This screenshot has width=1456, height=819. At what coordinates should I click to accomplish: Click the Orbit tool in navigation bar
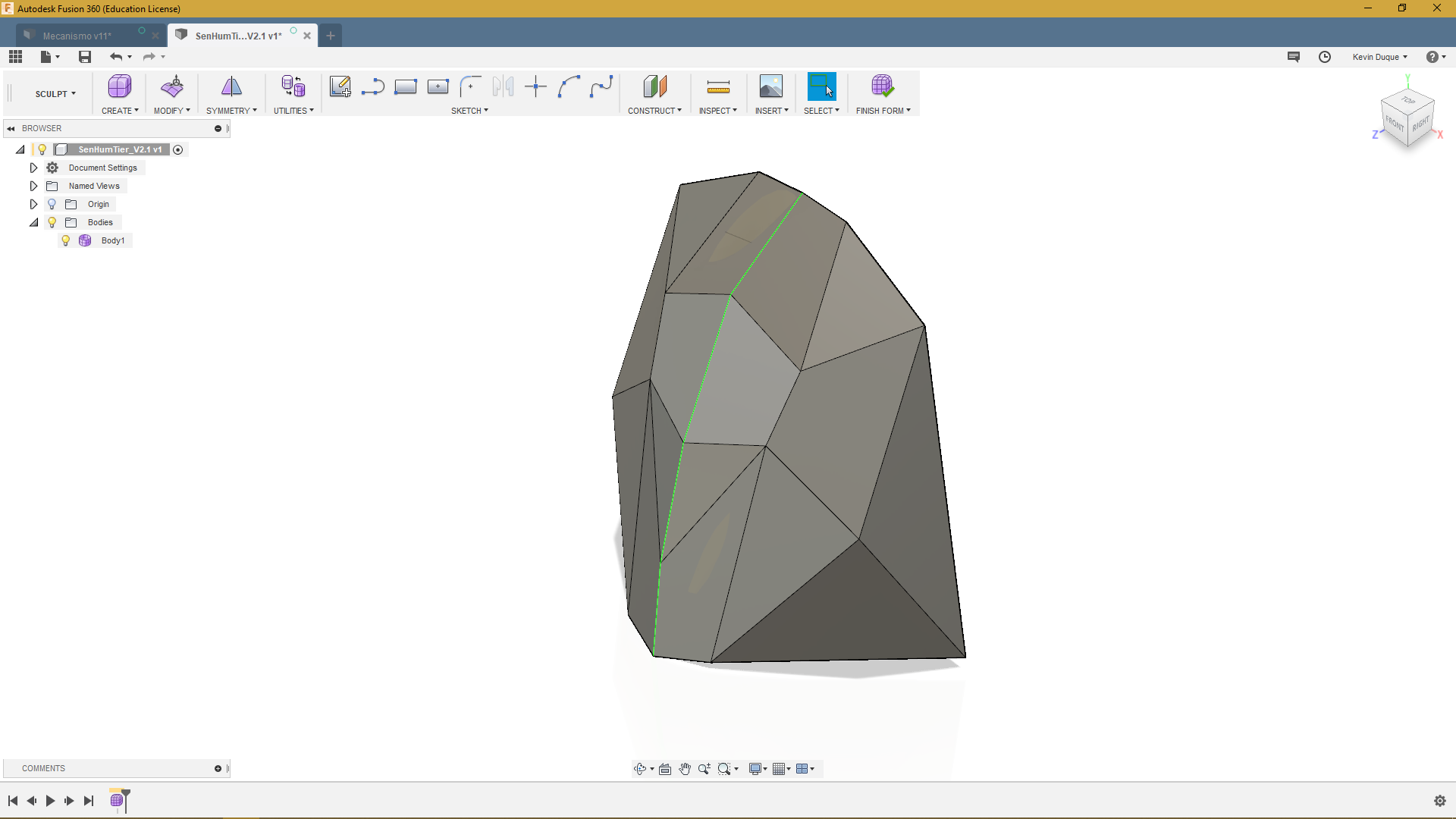click(x=642, y=768)
